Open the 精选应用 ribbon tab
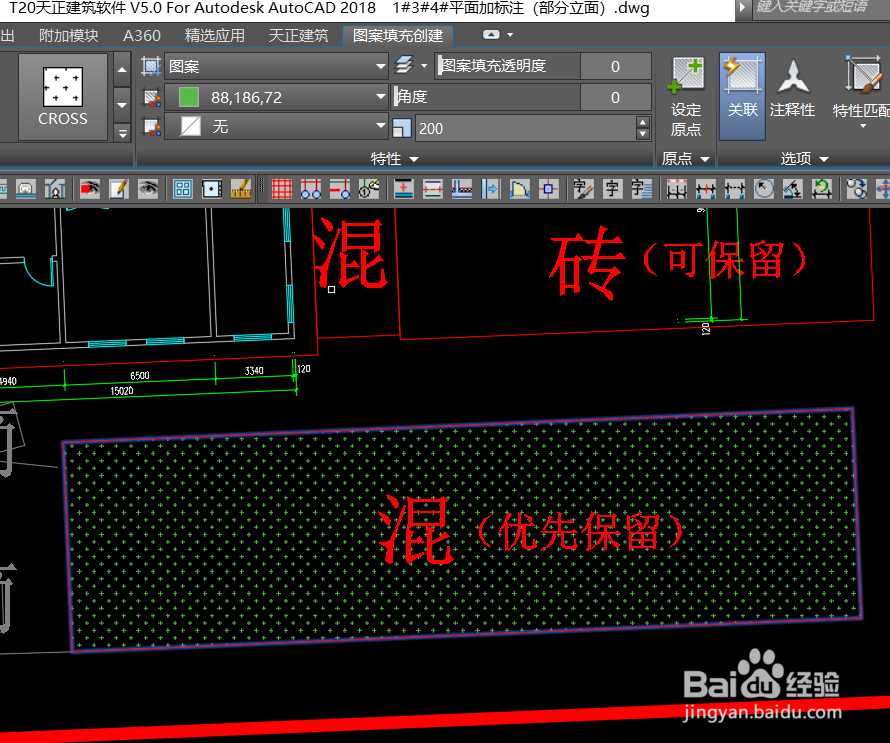This screenshot has height=743, width=890. coord(215,36)
